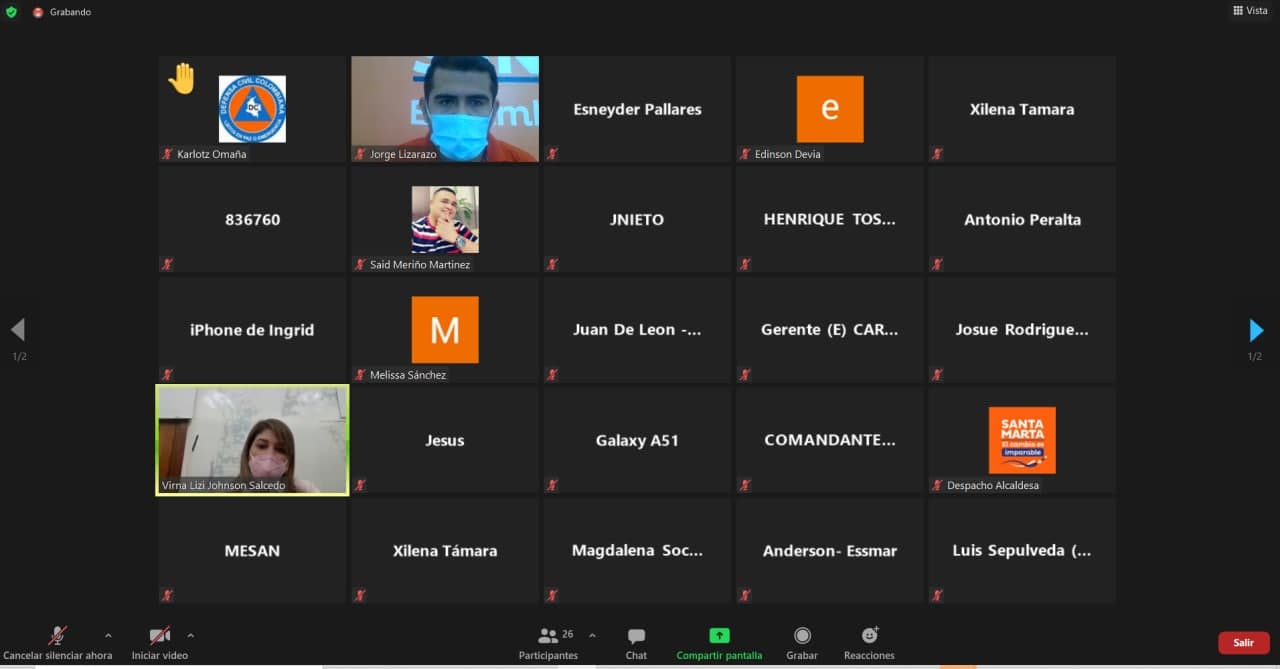Select Virna Lizi Johnson Salcedo's video tile
1280x669 pixels.
[252, 440]
